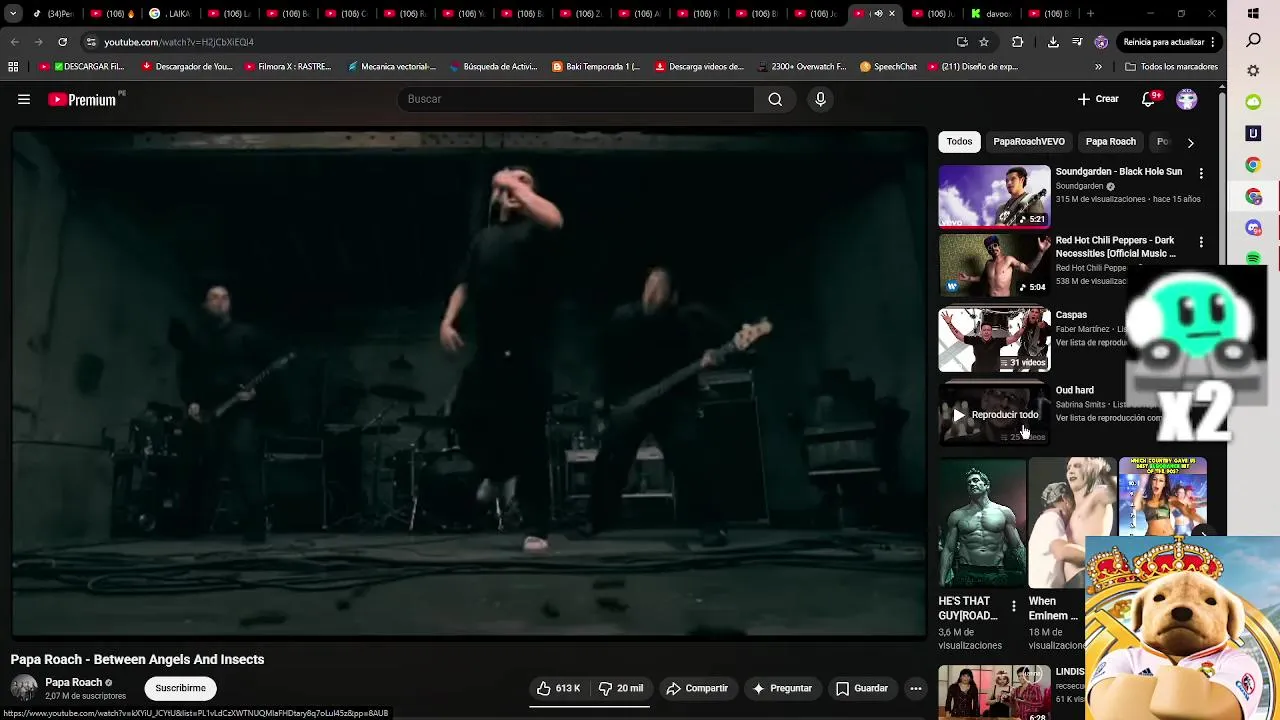Screen dimensions: 1280x720
Task: Click Reproducir todo on Oud hard playlist
Action: pyautogui.click(x=995, y=415)
